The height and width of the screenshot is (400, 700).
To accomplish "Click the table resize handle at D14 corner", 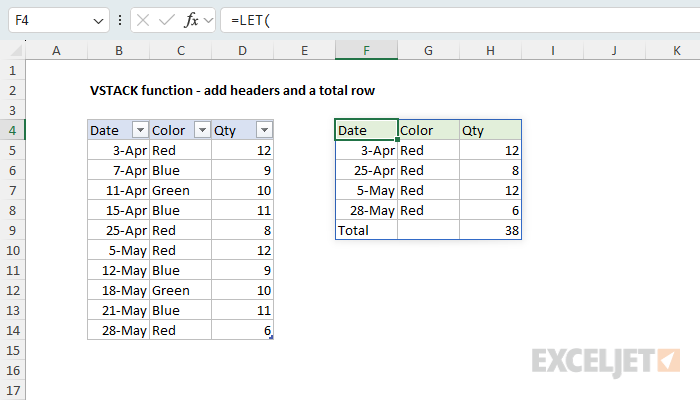I will pyautogui.click(x=271, y=338).
